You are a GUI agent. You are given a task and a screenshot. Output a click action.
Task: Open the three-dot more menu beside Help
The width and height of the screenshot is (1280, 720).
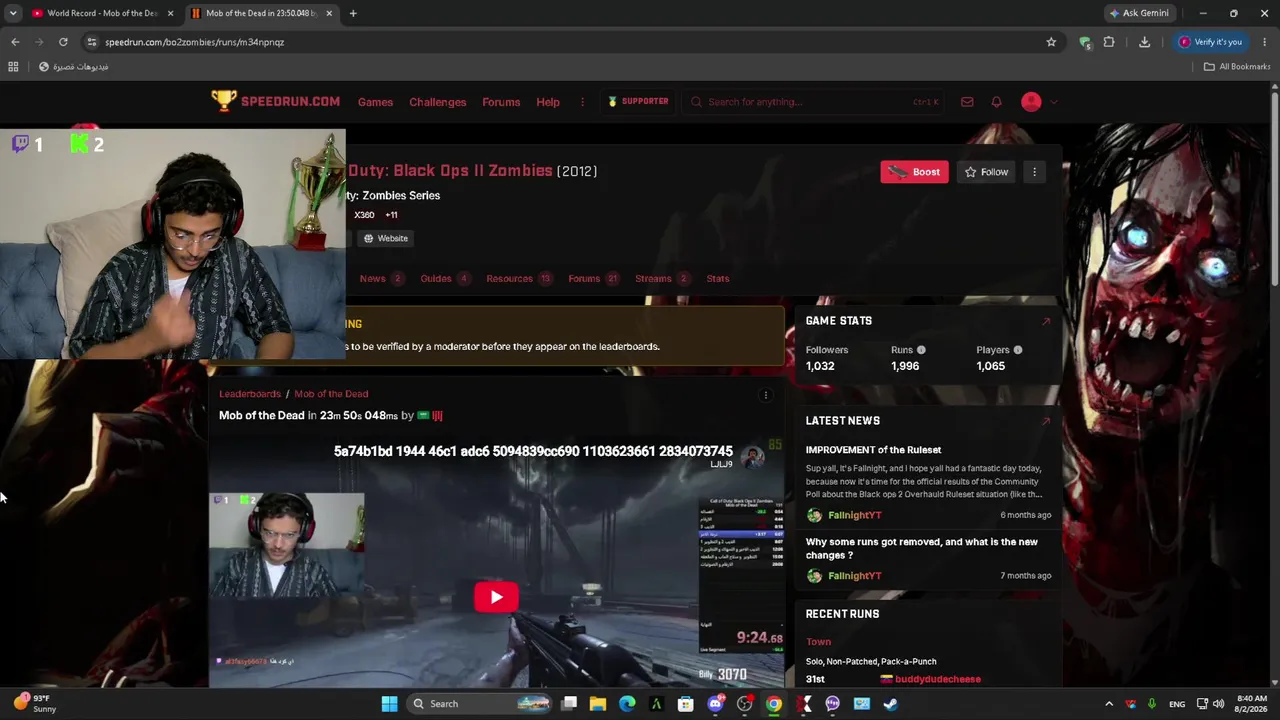(x=582, y=102)
